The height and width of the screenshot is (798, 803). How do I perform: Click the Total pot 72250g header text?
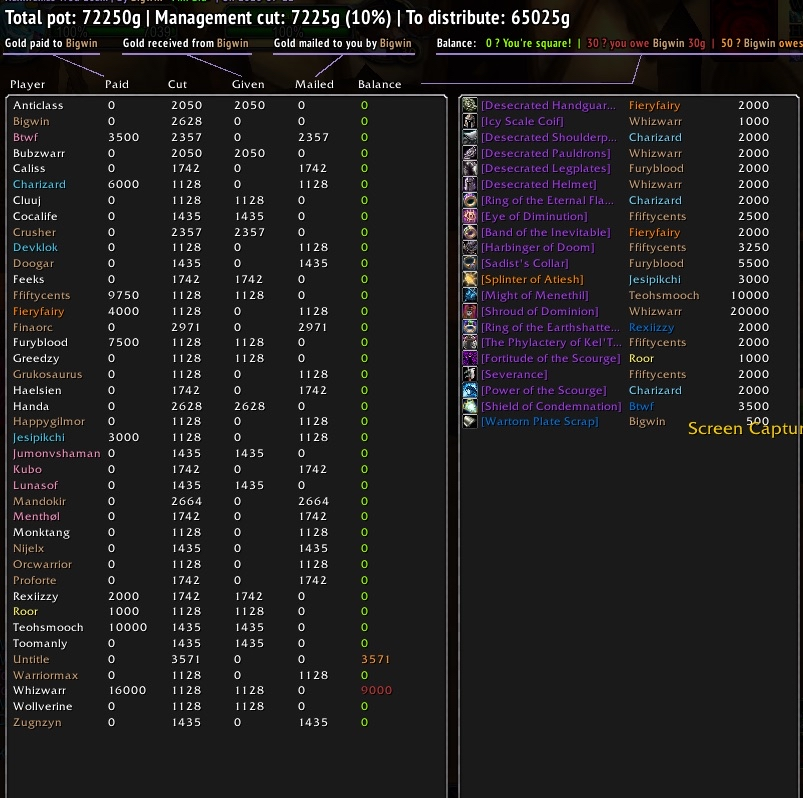click(x=73, y=18)
